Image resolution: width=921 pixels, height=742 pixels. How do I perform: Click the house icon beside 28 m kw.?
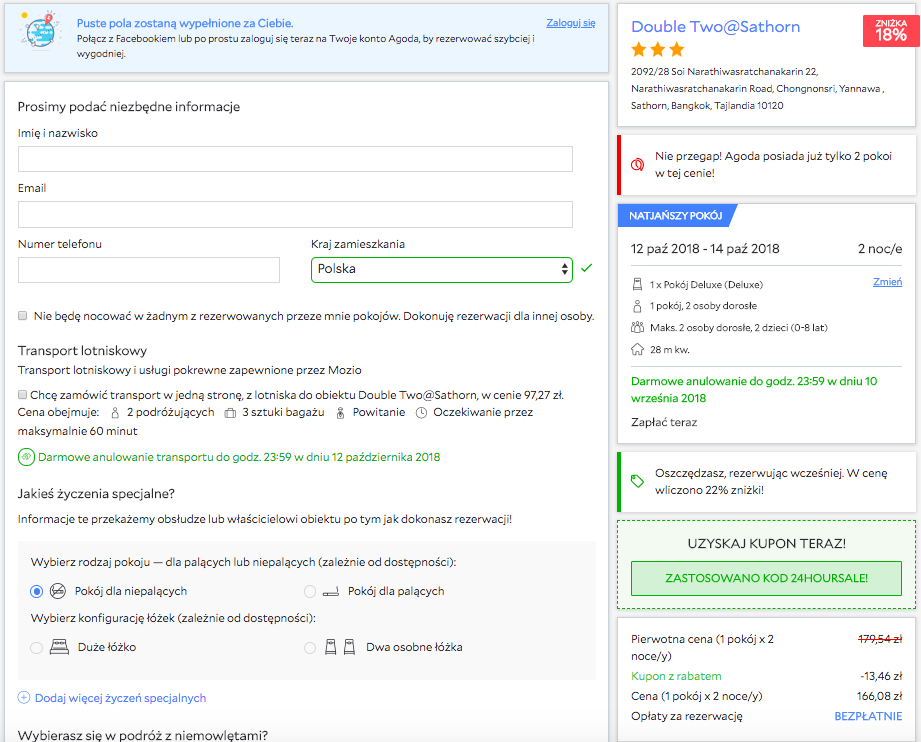point(637,350)
